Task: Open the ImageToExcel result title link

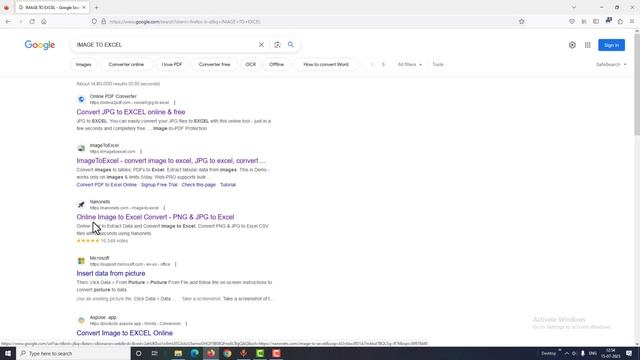Action: click(x=171, y=160)
